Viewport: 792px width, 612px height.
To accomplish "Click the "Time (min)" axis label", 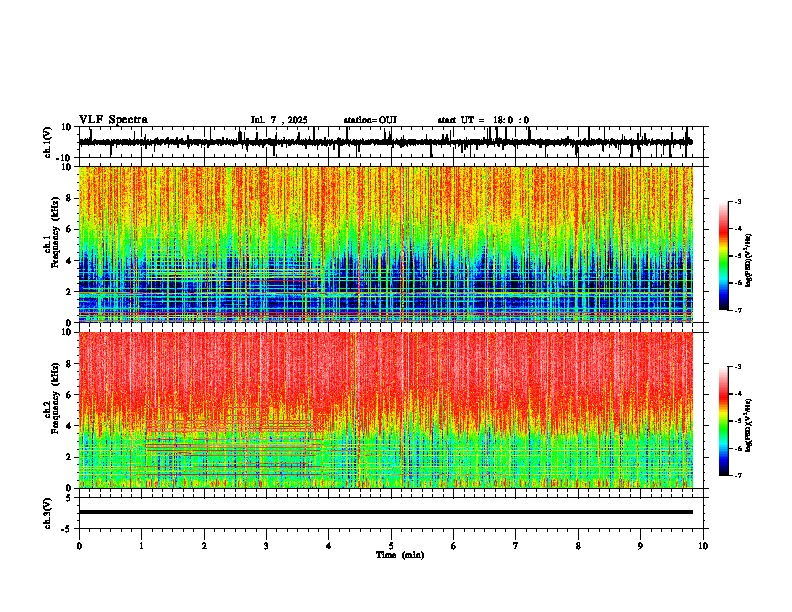I will pyautogui.click(x=400, y=555).
